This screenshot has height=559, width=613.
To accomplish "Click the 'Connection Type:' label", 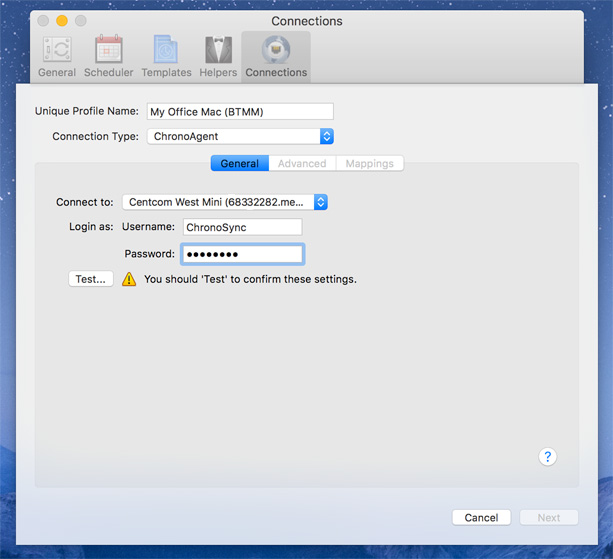I will coord(95,136).
